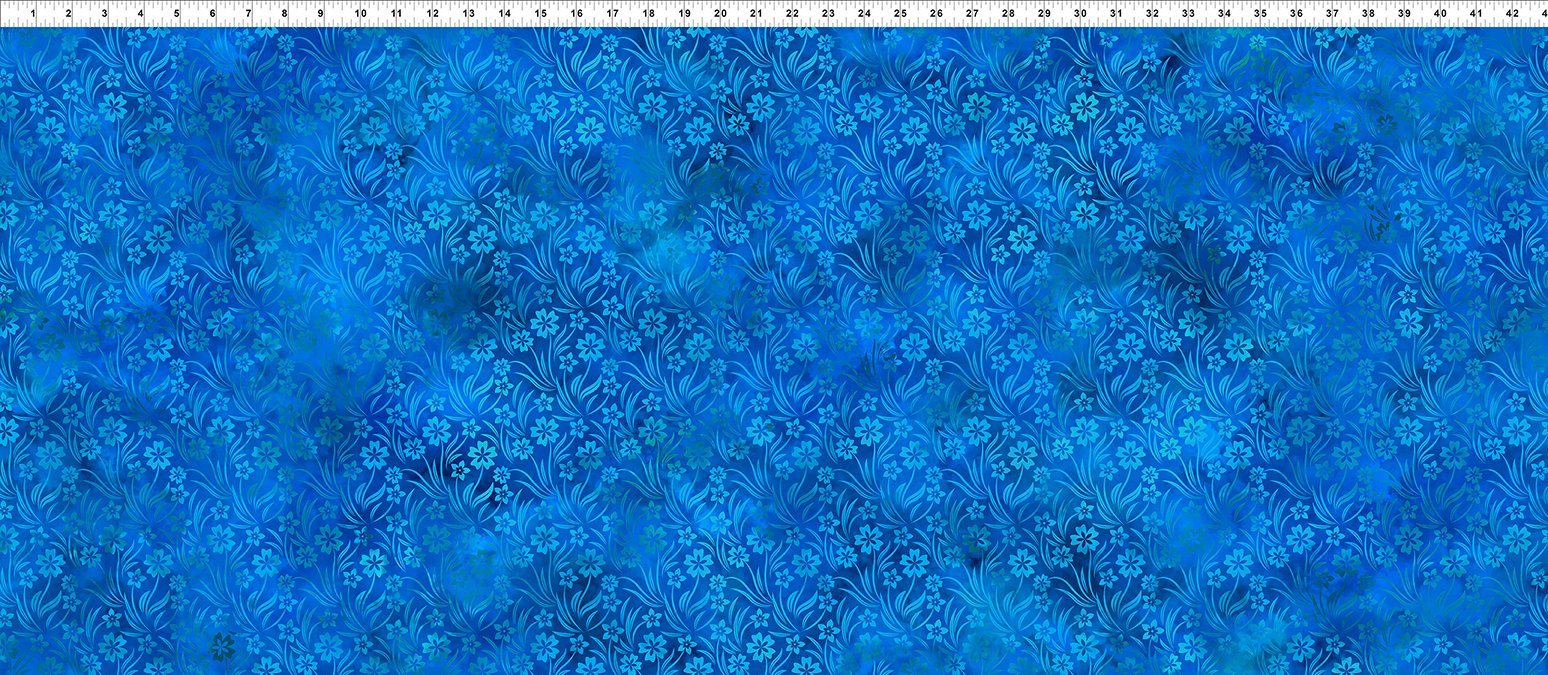
Task: Click the number 13 on the ruler
Action: (468, 14)
